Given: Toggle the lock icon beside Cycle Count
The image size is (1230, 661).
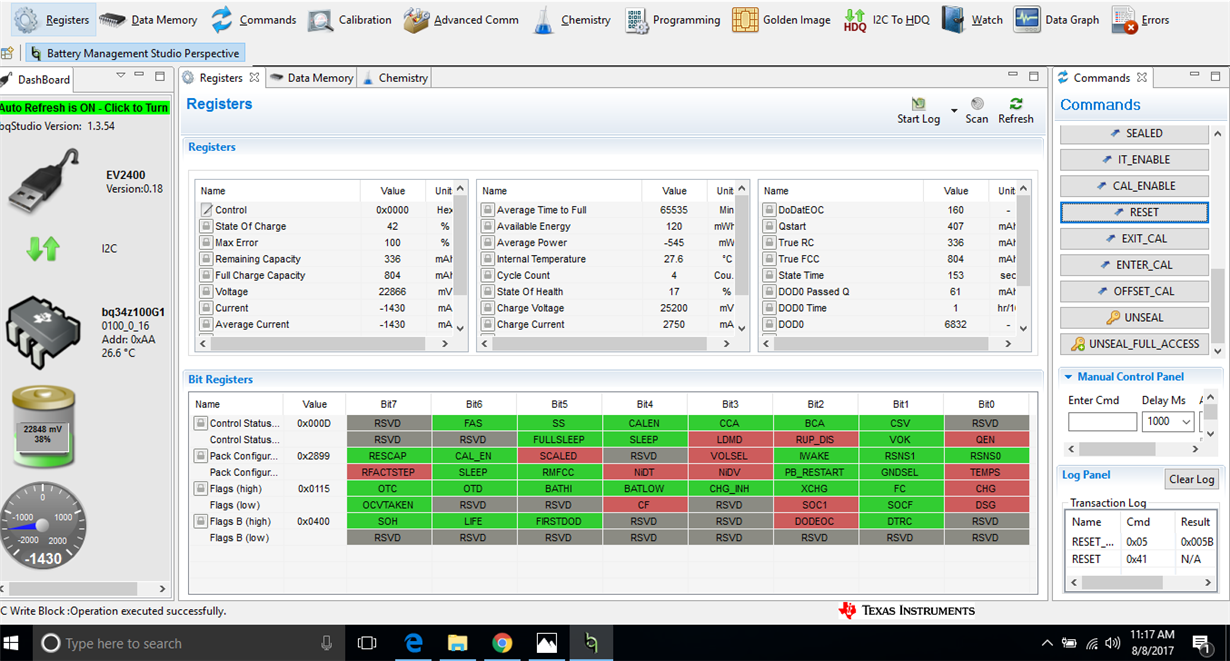Looking at the screenshot, I should (x=488, y=275).
